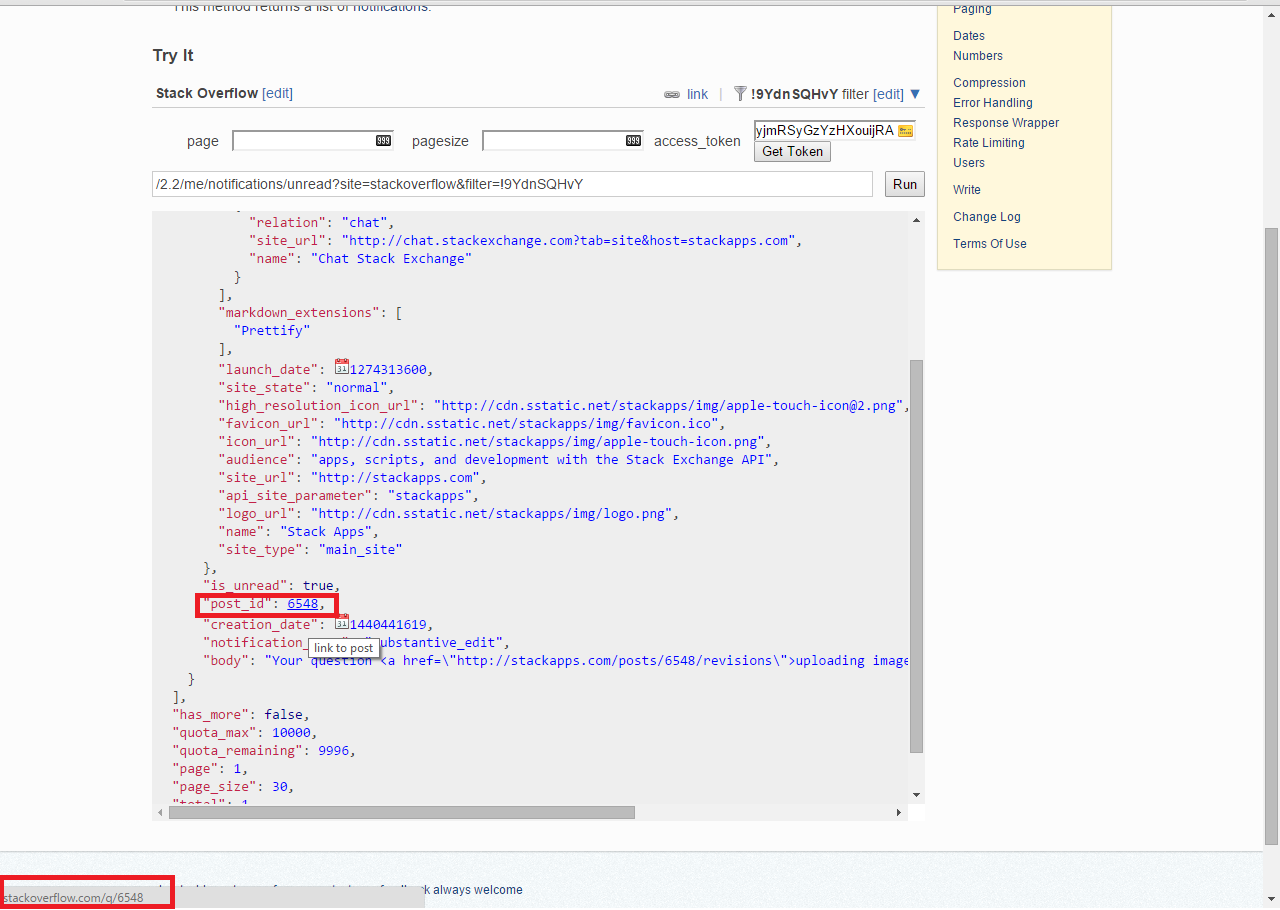
Task: Click the "Stack Apps" name value
Action: click(x=326, y=531)
